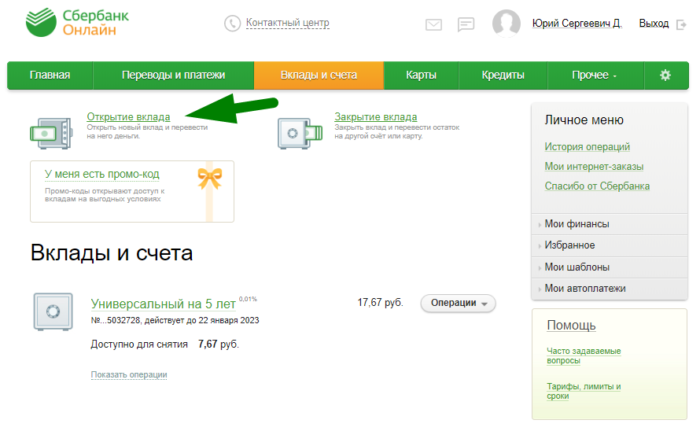Click the Сбербанк Онлайн logo
The height and width of the screenshot is (431, 700).
click(70, 23)
